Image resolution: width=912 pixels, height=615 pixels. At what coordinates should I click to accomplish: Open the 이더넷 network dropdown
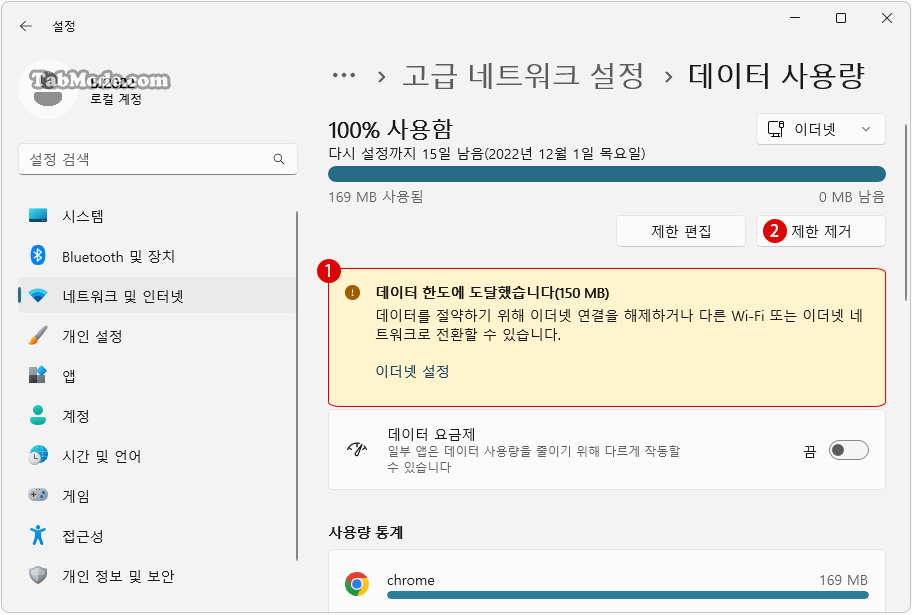[x=820, y=128]
